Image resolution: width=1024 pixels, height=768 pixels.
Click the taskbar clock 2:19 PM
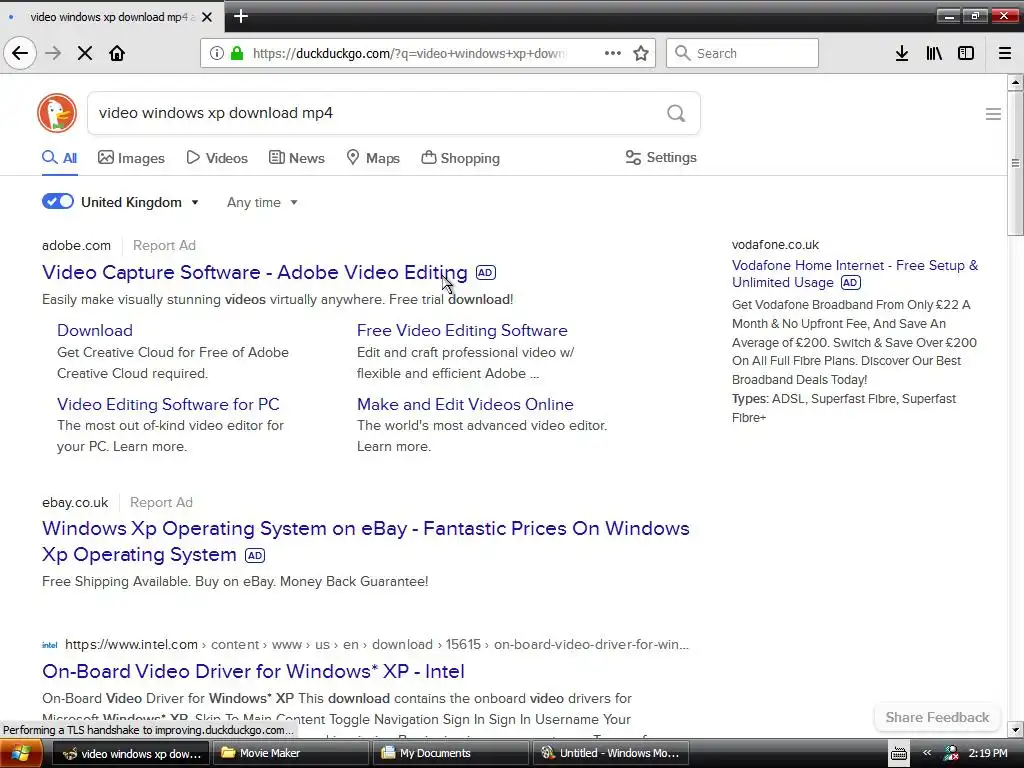tap(988, 754)
